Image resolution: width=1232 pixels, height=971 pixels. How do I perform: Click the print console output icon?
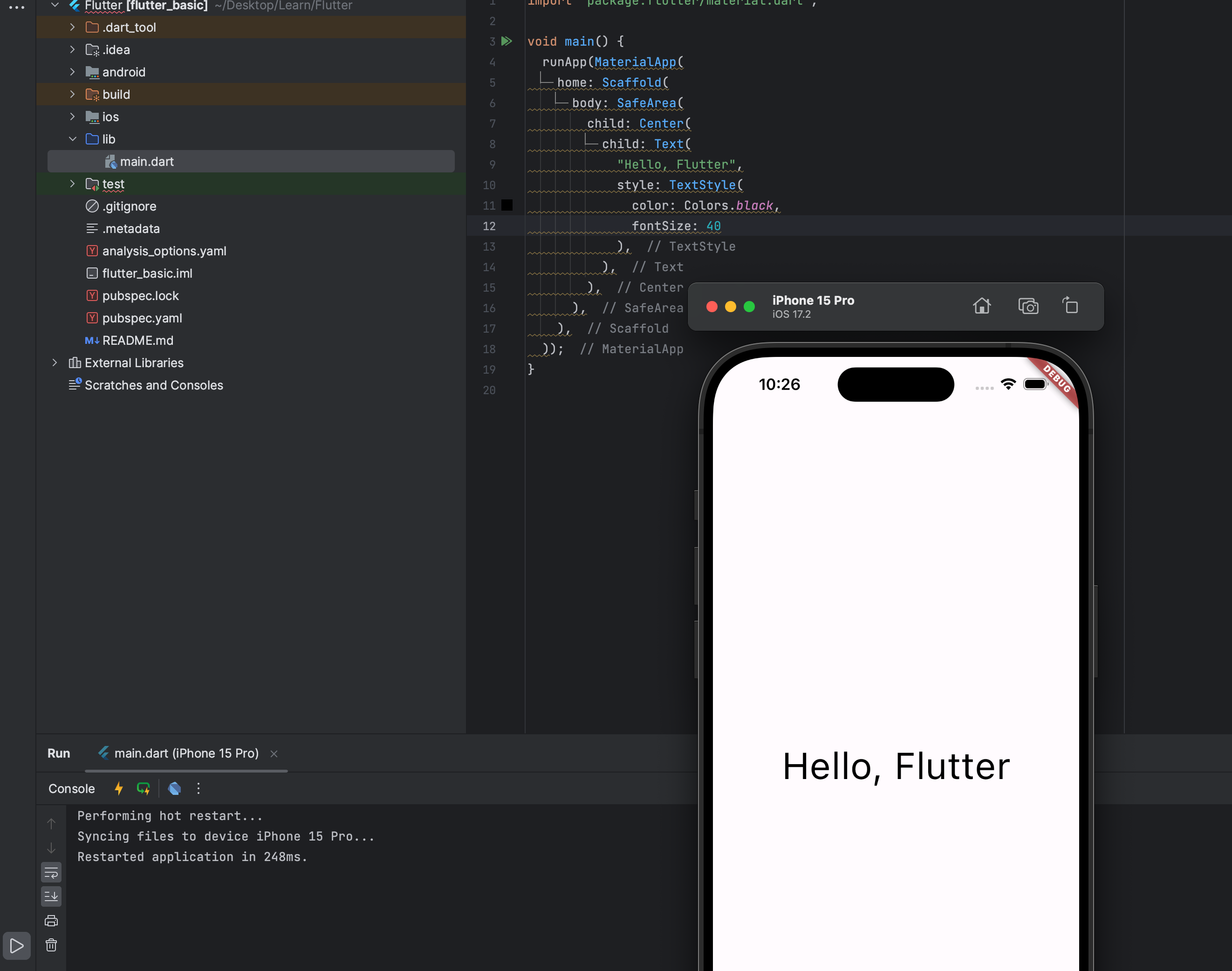coord(51,920)
